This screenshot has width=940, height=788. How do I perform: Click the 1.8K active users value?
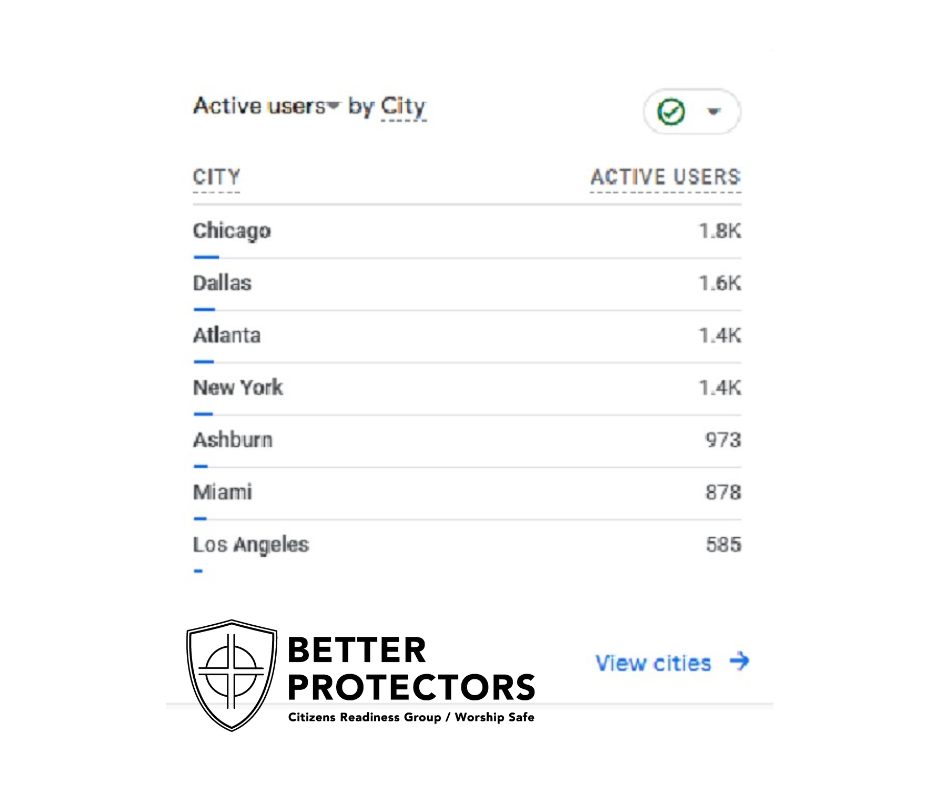[x=719, y=231]
